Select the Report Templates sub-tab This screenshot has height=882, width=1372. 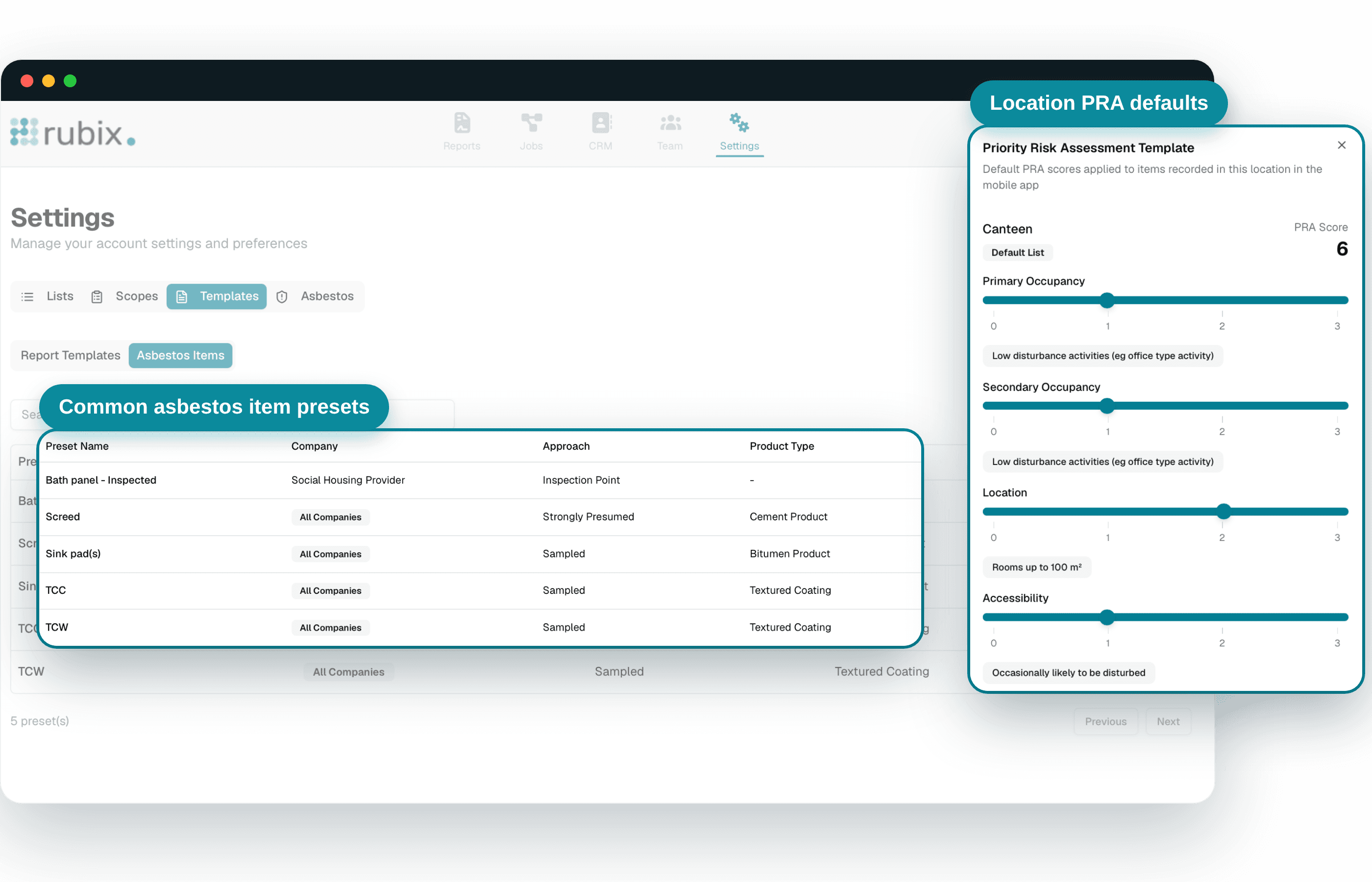point(71,355)
